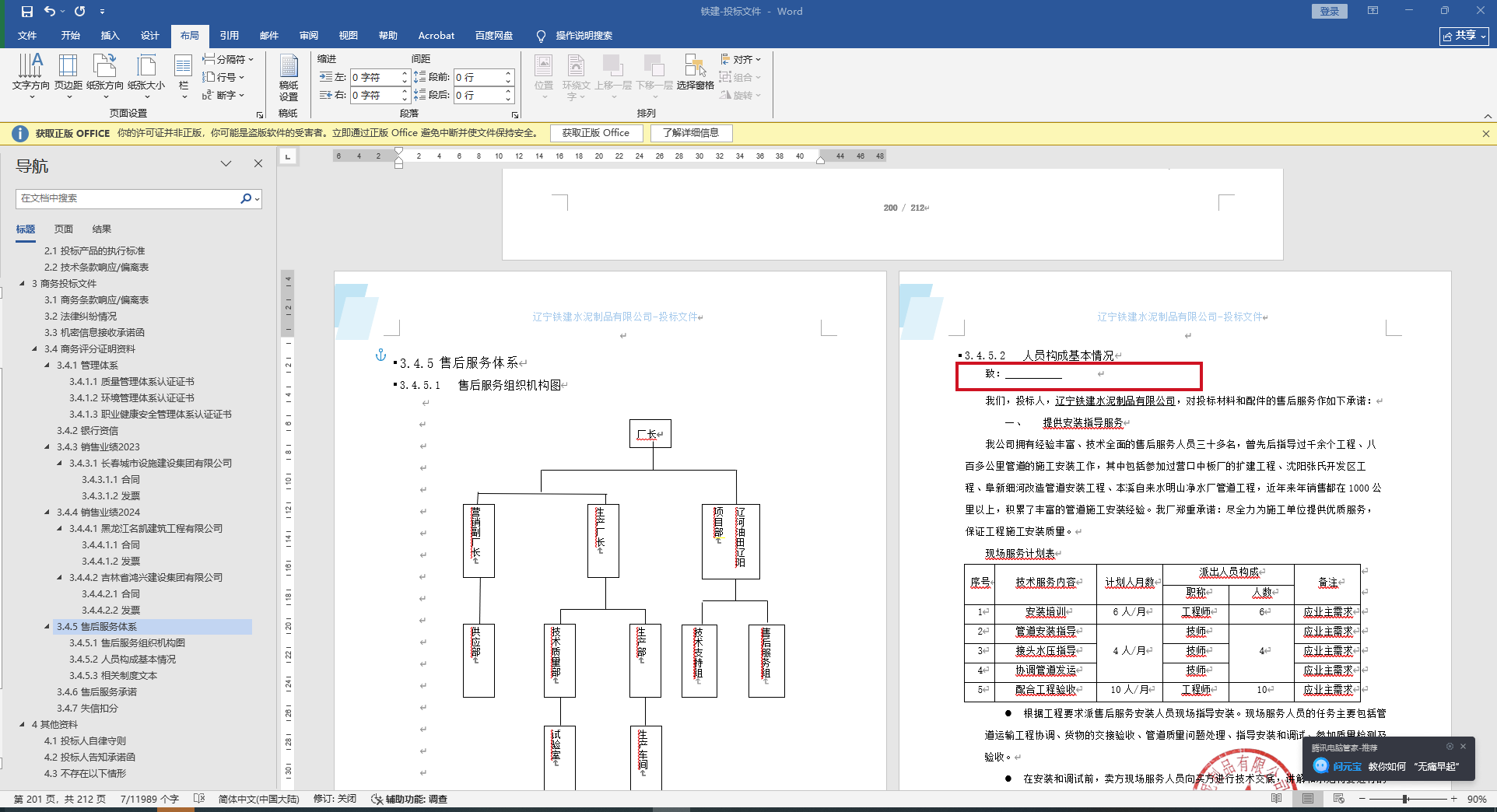The height and width of the screenshot is (812, 1497).
Task: Click the language 简体中文(中国大陆) indicator
Action: (x=258, y=799)
